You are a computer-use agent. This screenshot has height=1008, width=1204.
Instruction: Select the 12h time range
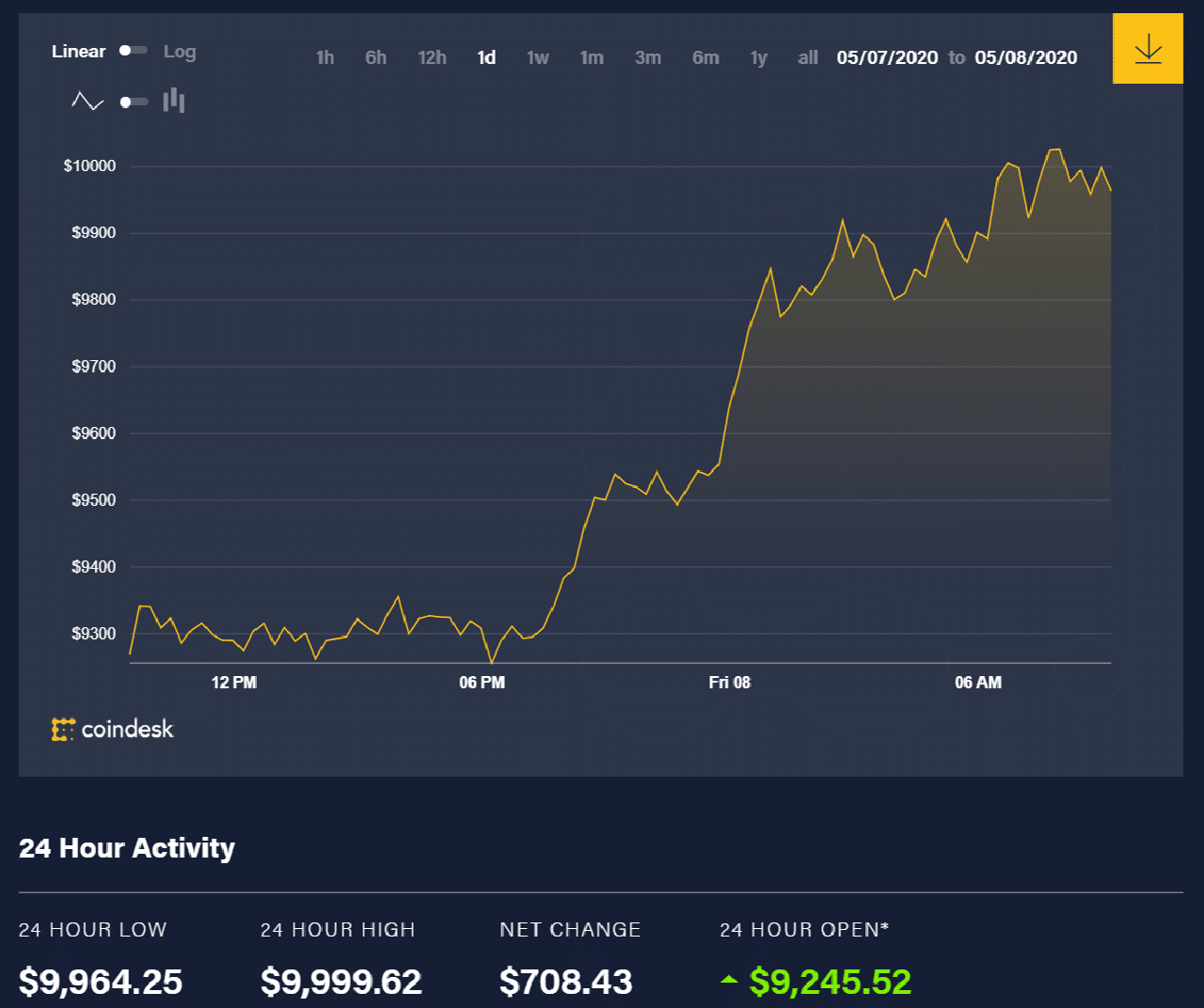point(433,57)
